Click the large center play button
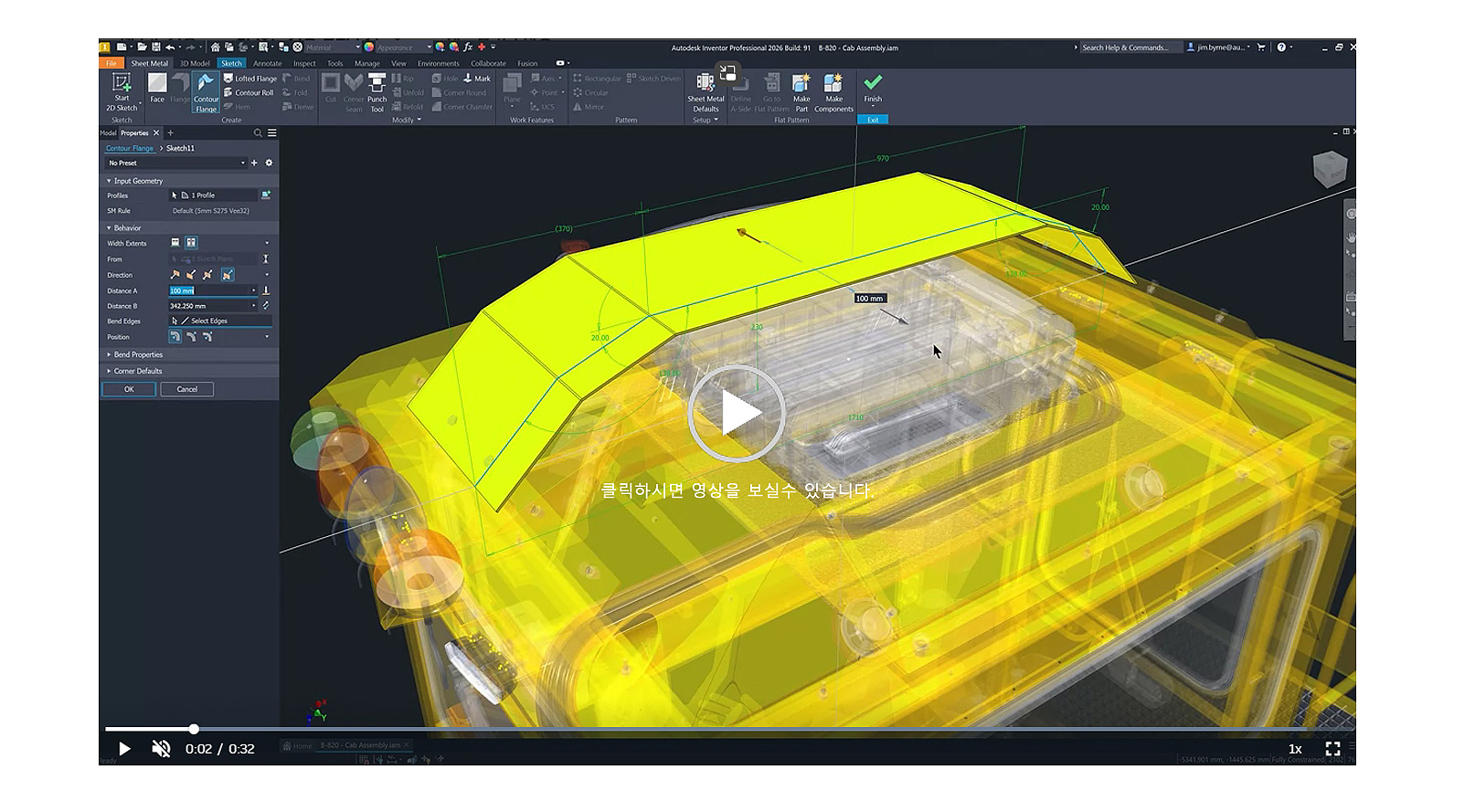This screenshot has height=812, width=1475. [x=737, y=414]
